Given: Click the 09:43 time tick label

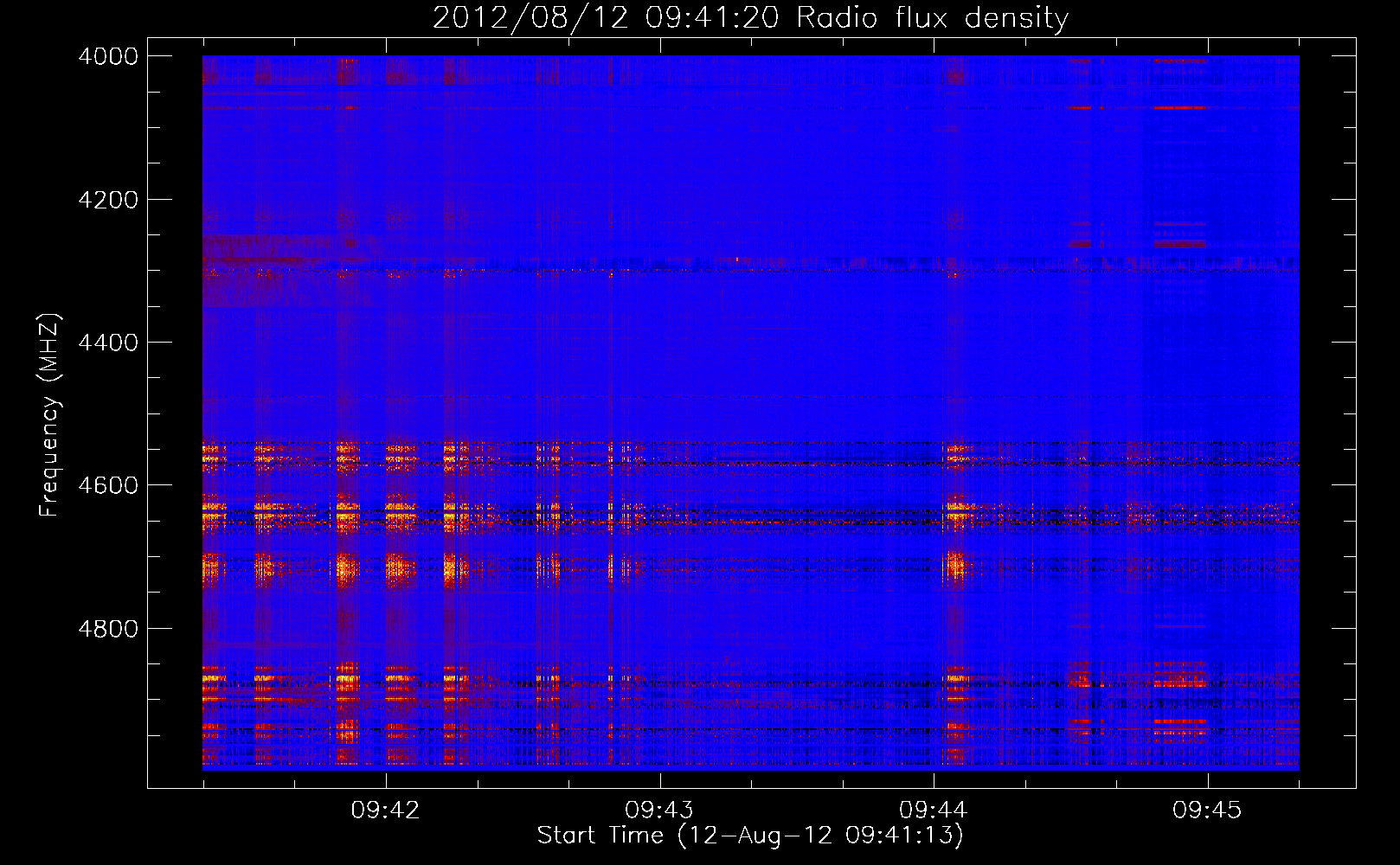Looking at the screenshot, I should click(659, 811).
